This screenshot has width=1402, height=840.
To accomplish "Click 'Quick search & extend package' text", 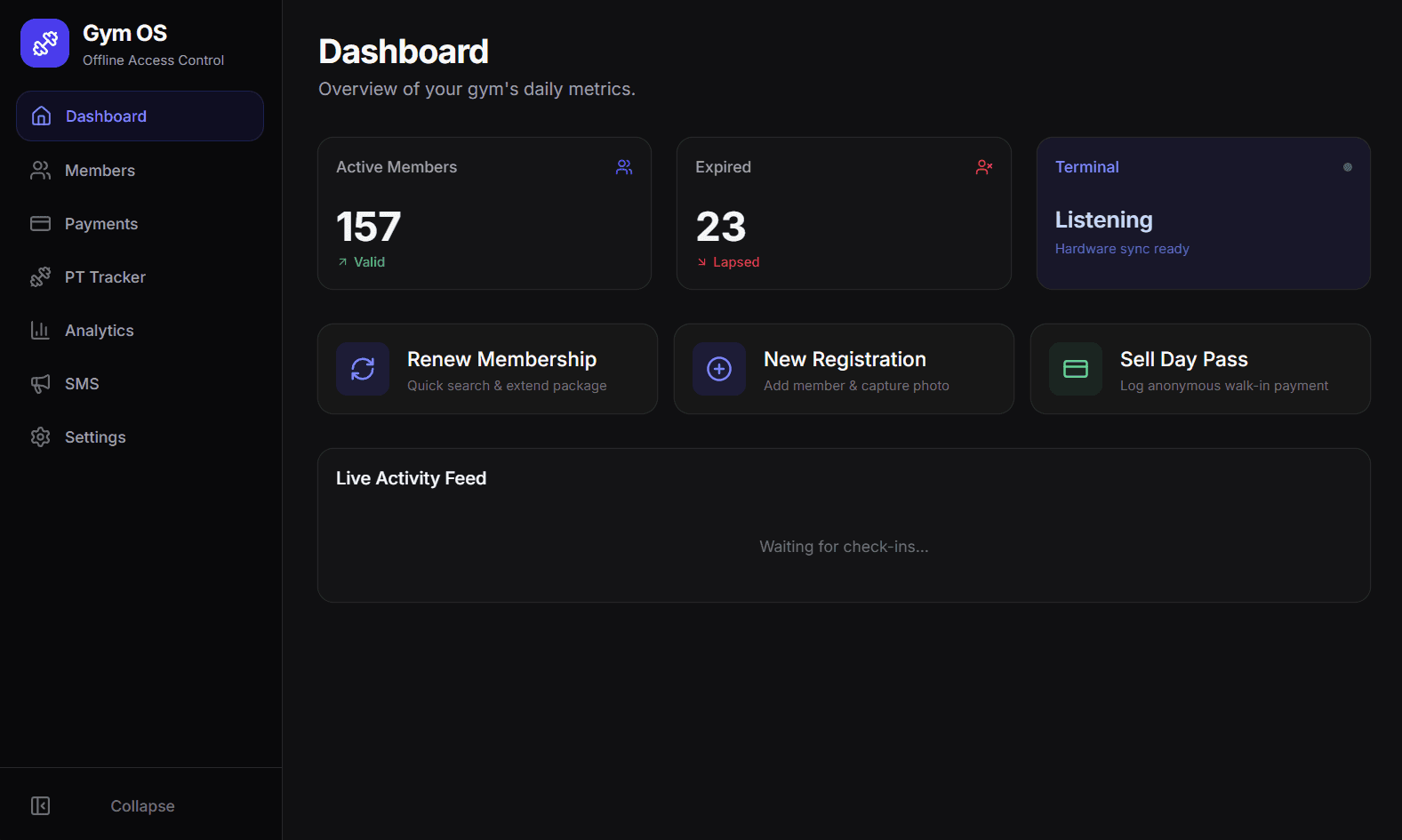I will tap(507, 386).
